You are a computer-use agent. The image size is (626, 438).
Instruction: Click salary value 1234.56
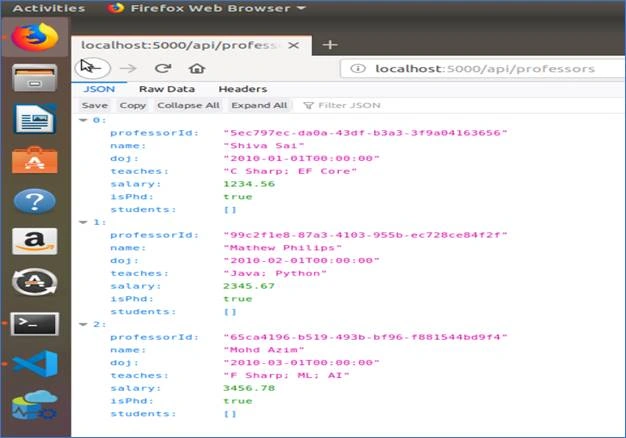[249, 184]
